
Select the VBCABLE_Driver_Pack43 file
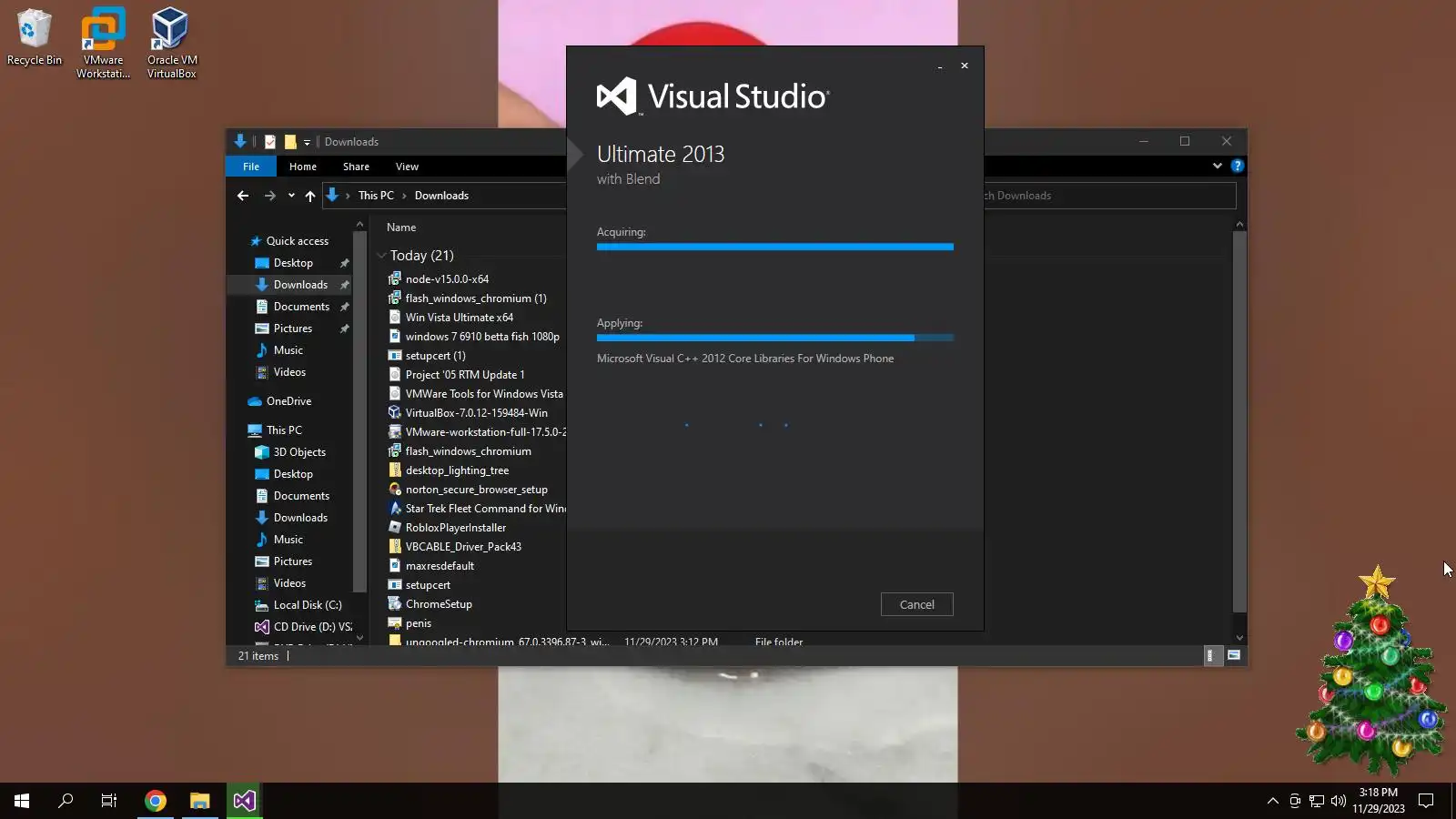tap(463, 547)
